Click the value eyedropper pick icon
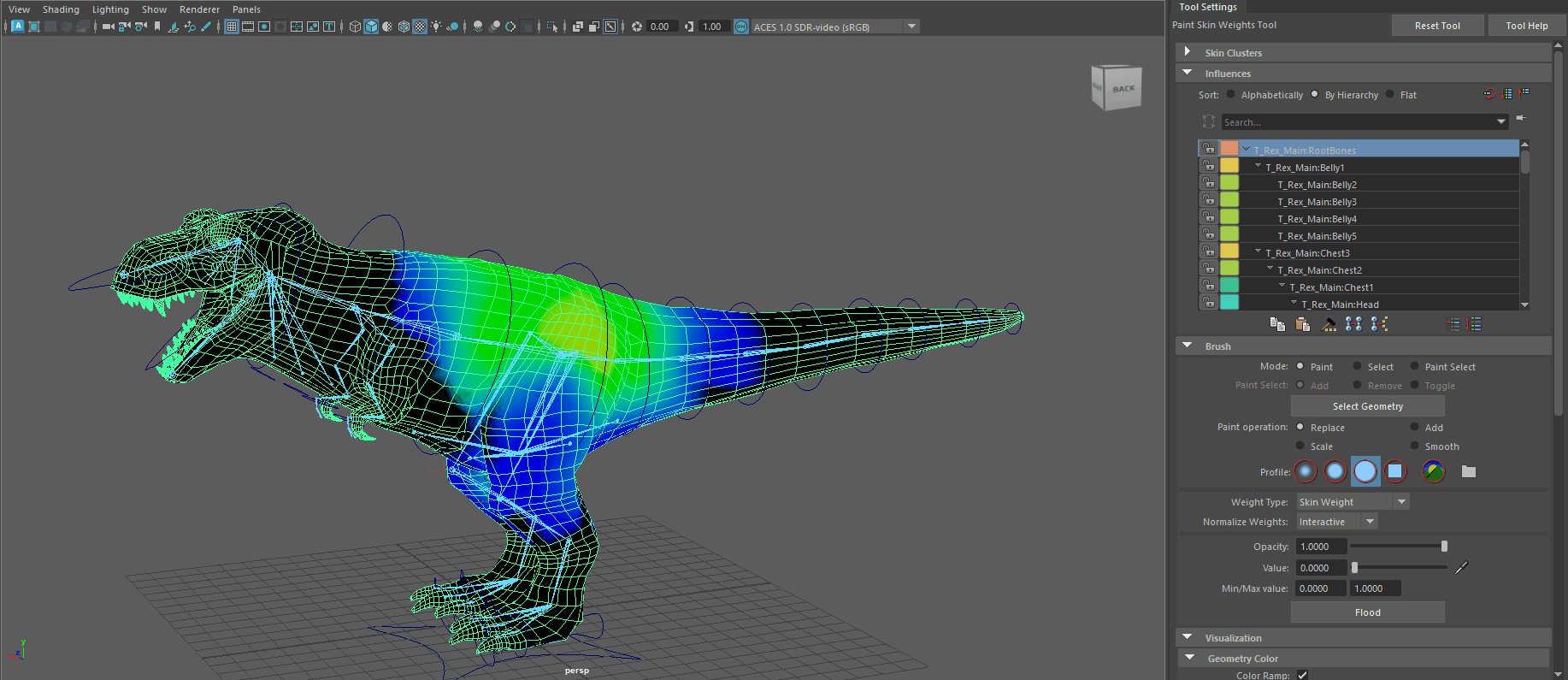Screen dimensions: 1568x680 click(1462, 567)
